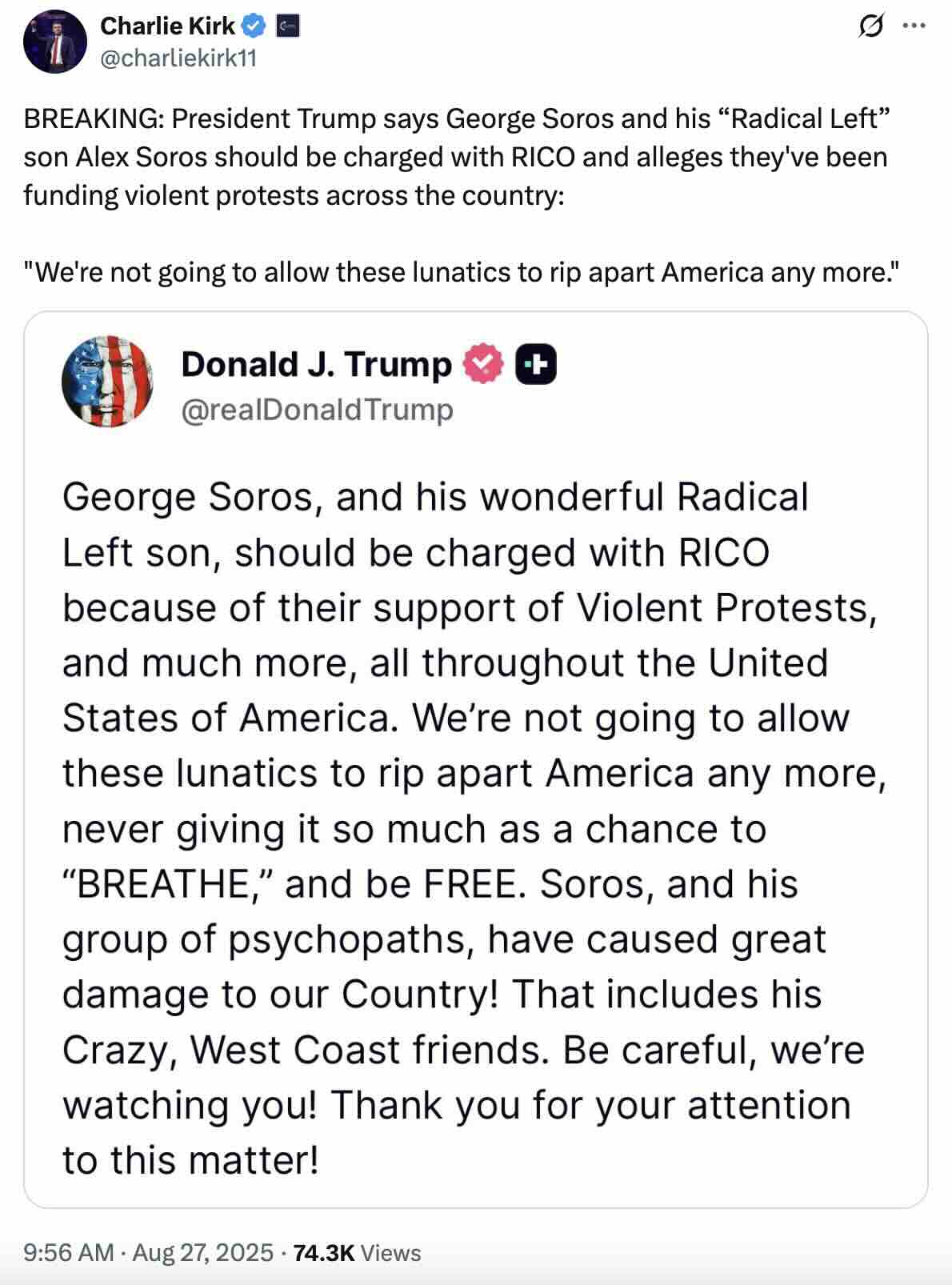Click the 74.3K view count number

(x=323, y=1252)
